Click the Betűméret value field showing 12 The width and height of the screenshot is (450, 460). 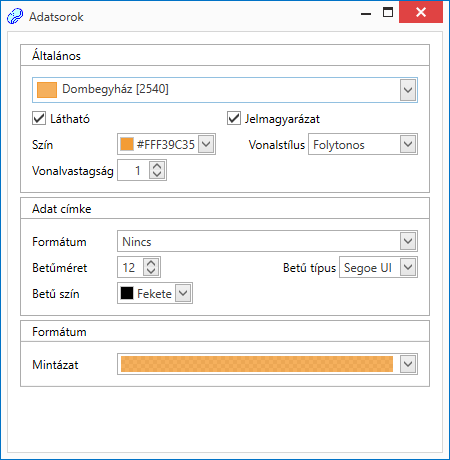130,267
